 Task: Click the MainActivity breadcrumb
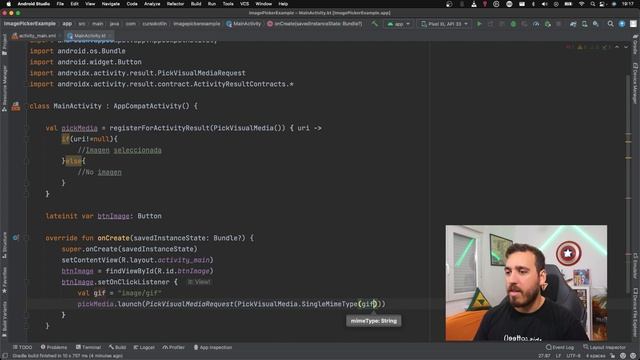pos(244,24)
